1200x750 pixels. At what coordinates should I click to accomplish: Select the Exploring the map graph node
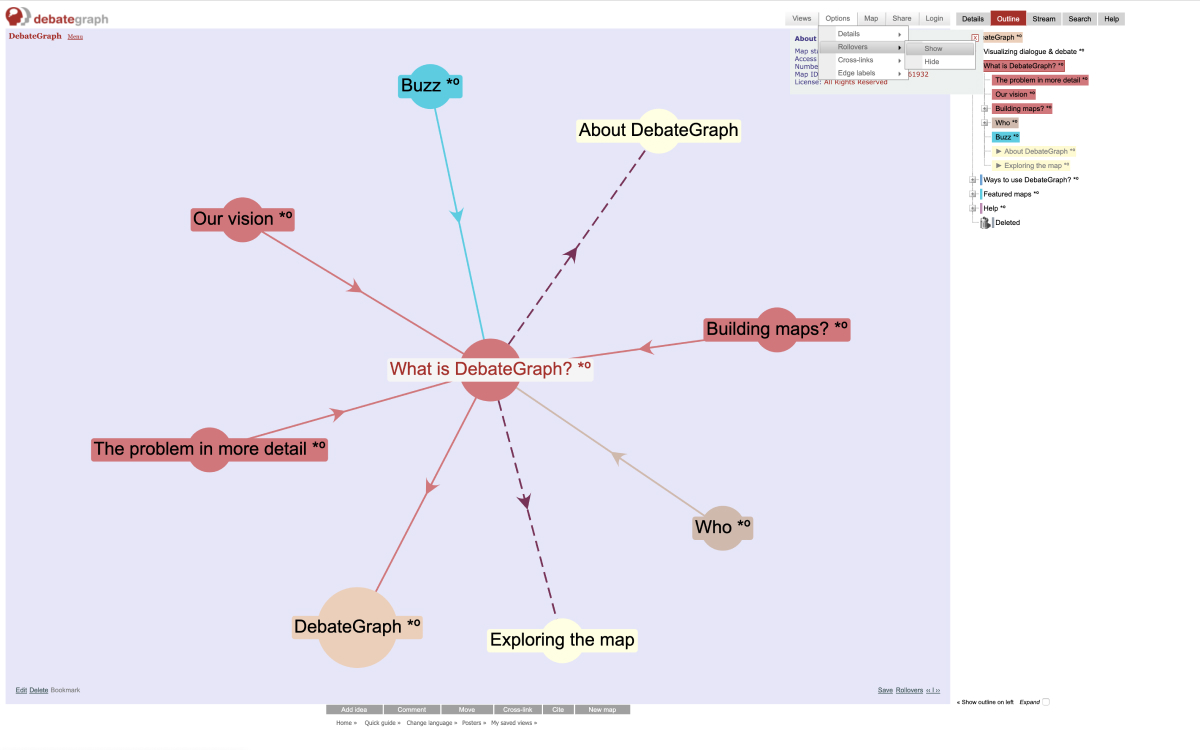pyautogui.click(x=561, y=640)
